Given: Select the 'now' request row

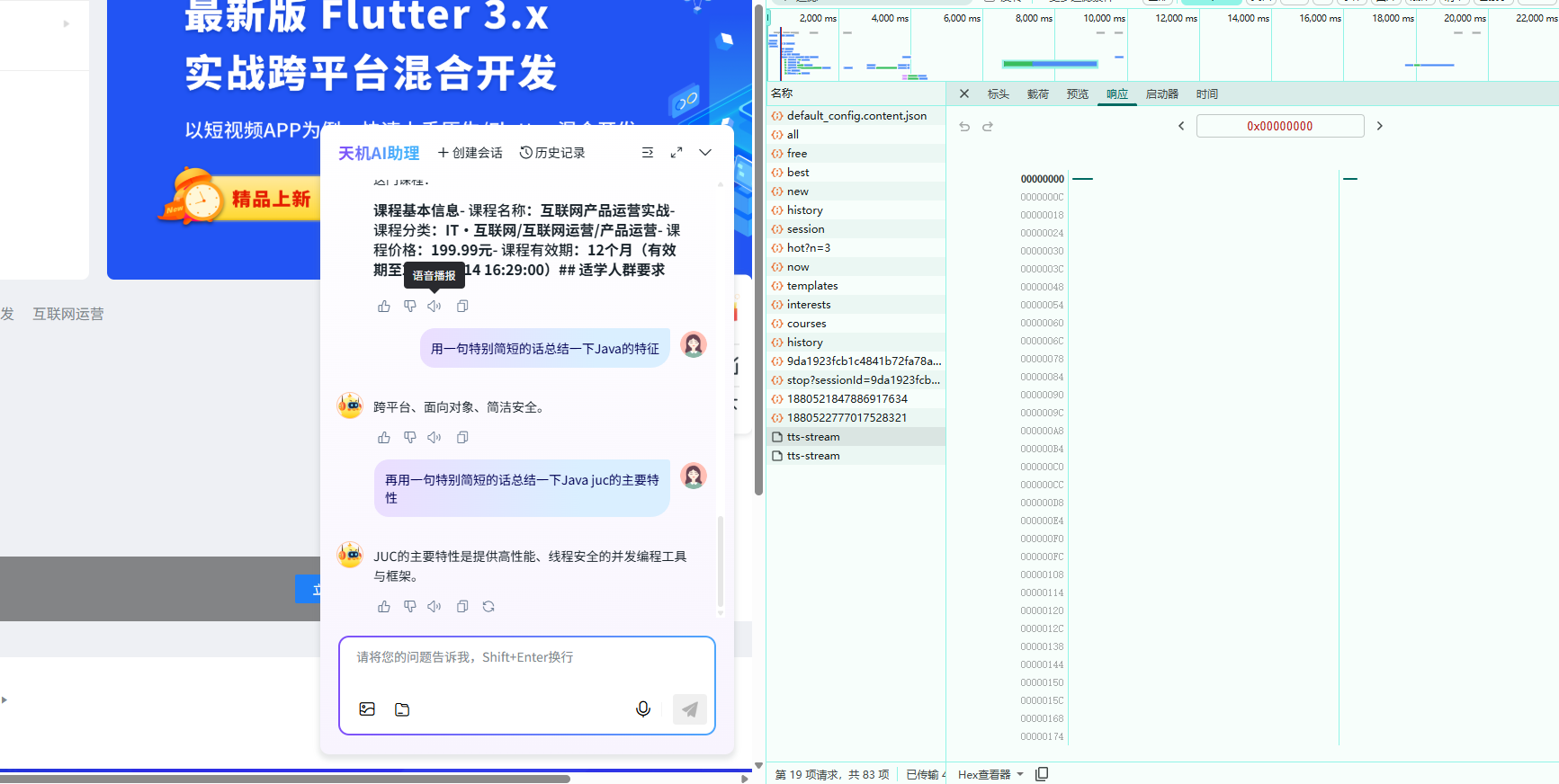Looking at the screenshot, I should (856, 267).
